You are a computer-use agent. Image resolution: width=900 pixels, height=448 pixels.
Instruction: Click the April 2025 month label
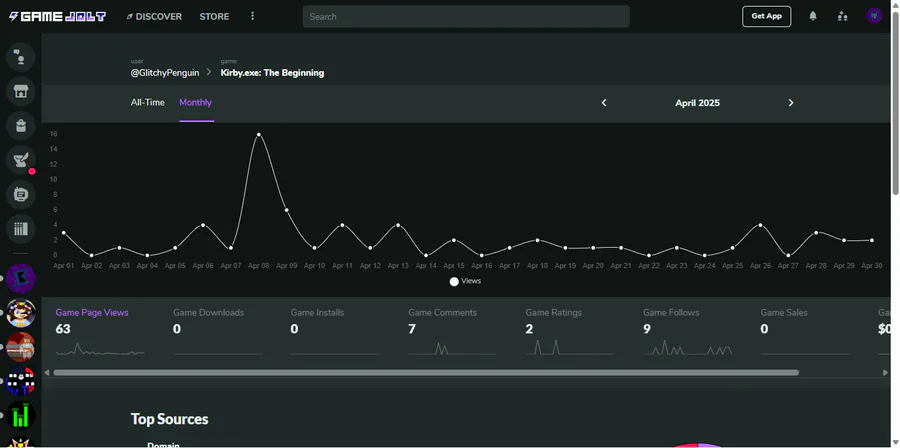[x=697, y=103]
